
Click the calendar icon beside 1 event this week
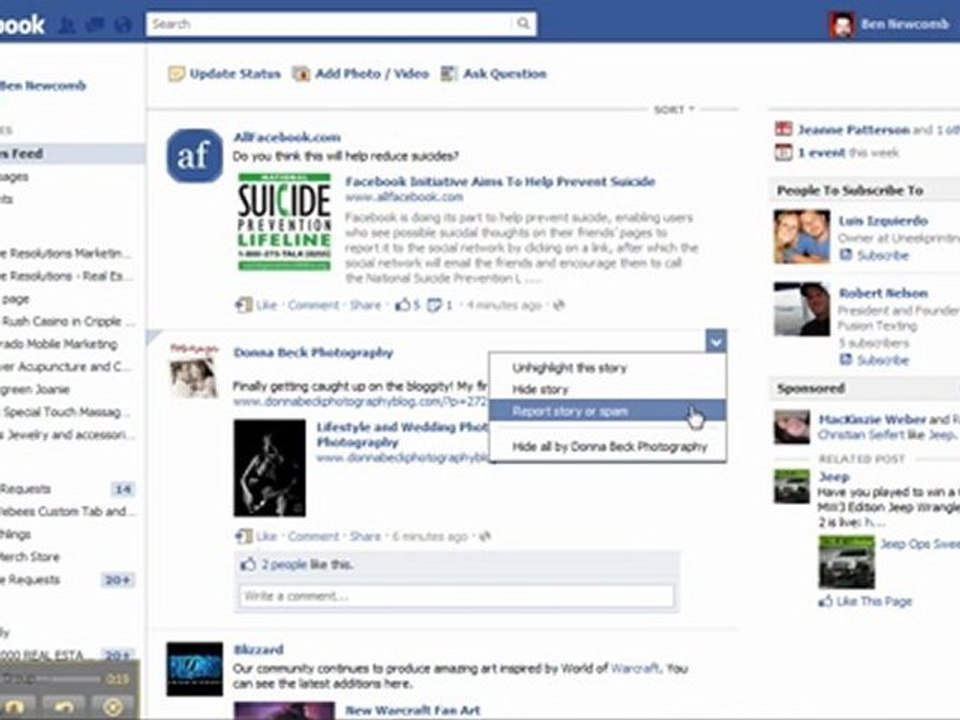pos(784,152)
